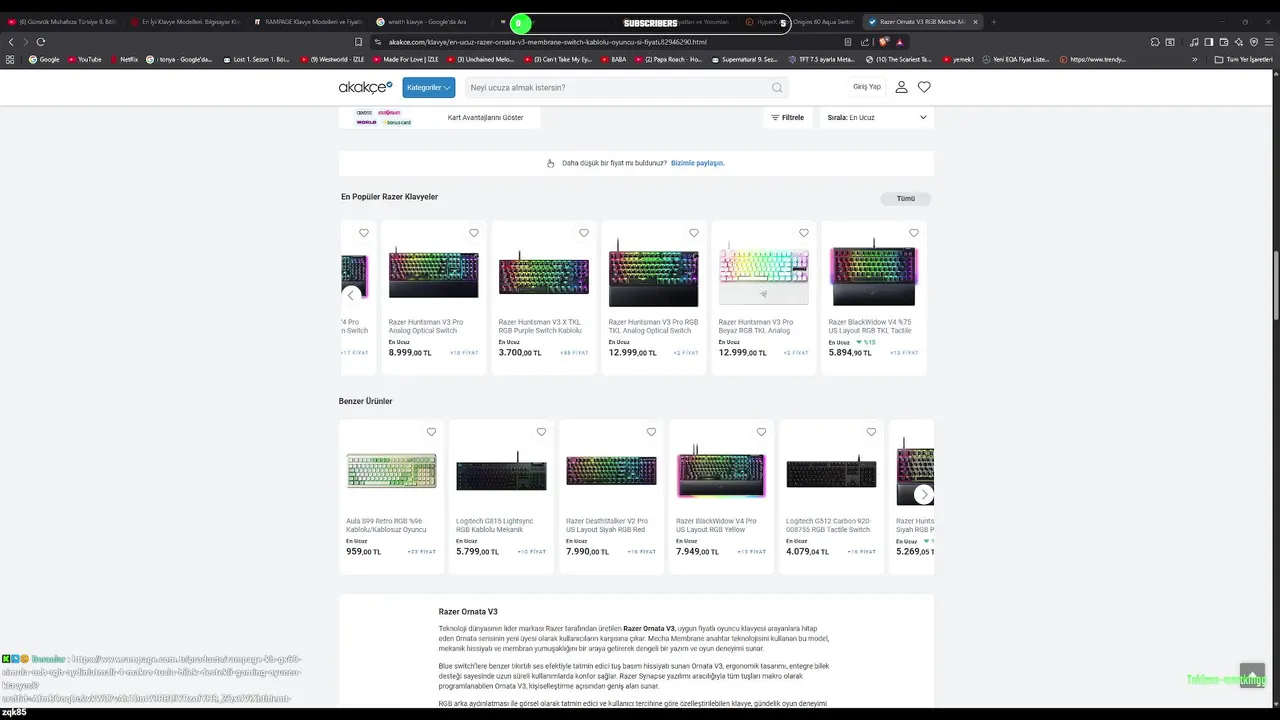
Task: Click the search magnifier icon
Action: [777, 87]
